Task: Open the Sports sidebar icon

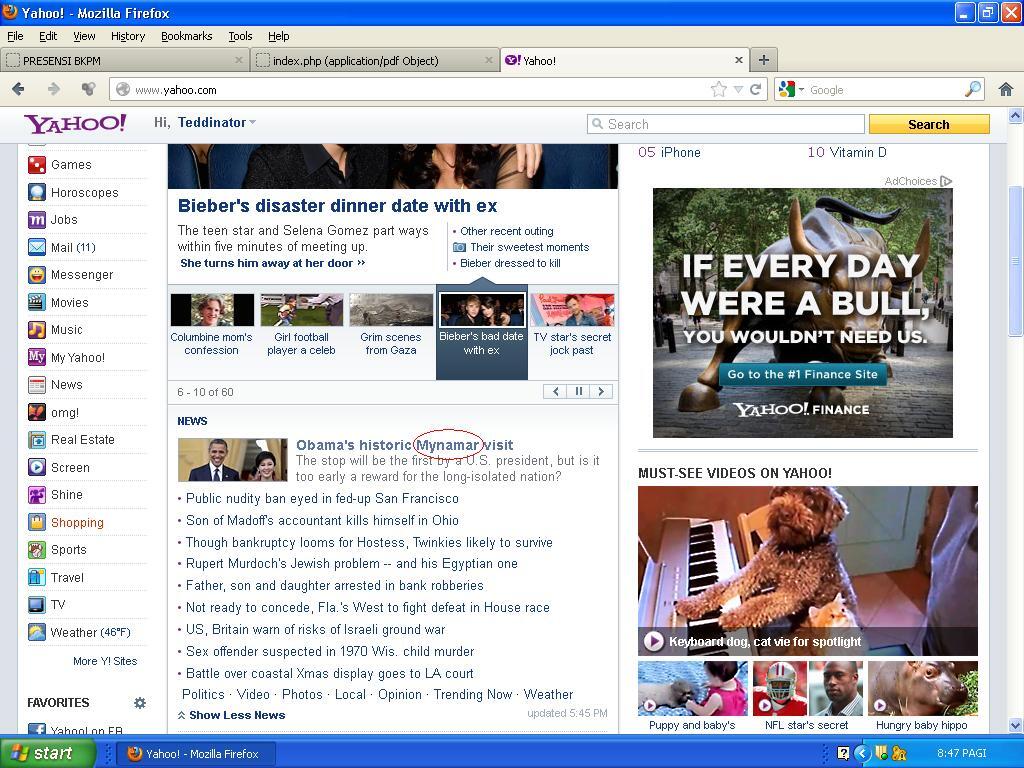Action: pyautogui.click(x=37, y=550)
